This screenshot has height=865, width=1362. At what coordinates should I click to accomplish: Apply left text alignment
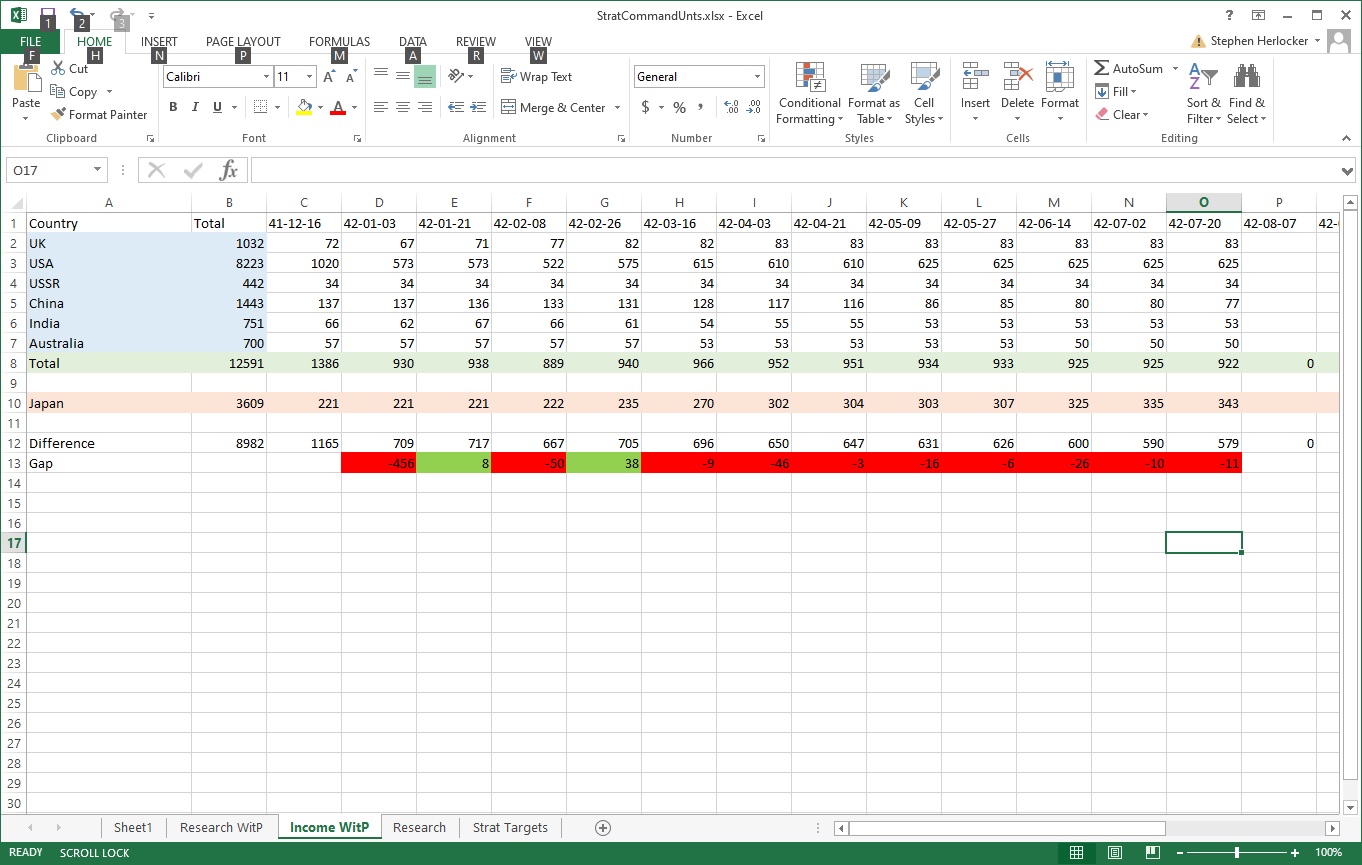(380, 107)
